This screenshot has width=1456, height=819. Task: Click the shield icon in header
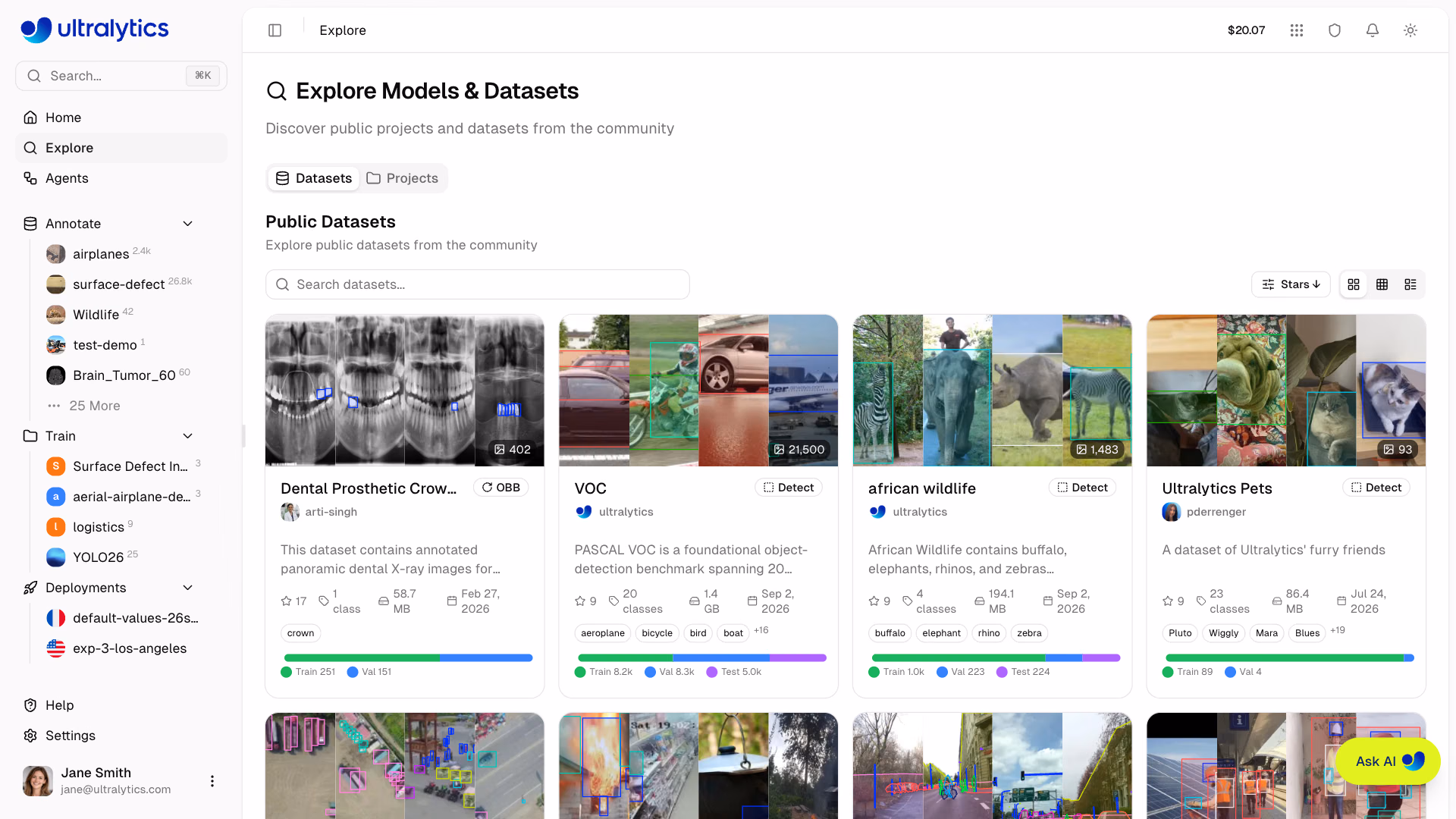[x=1335, y=30]
